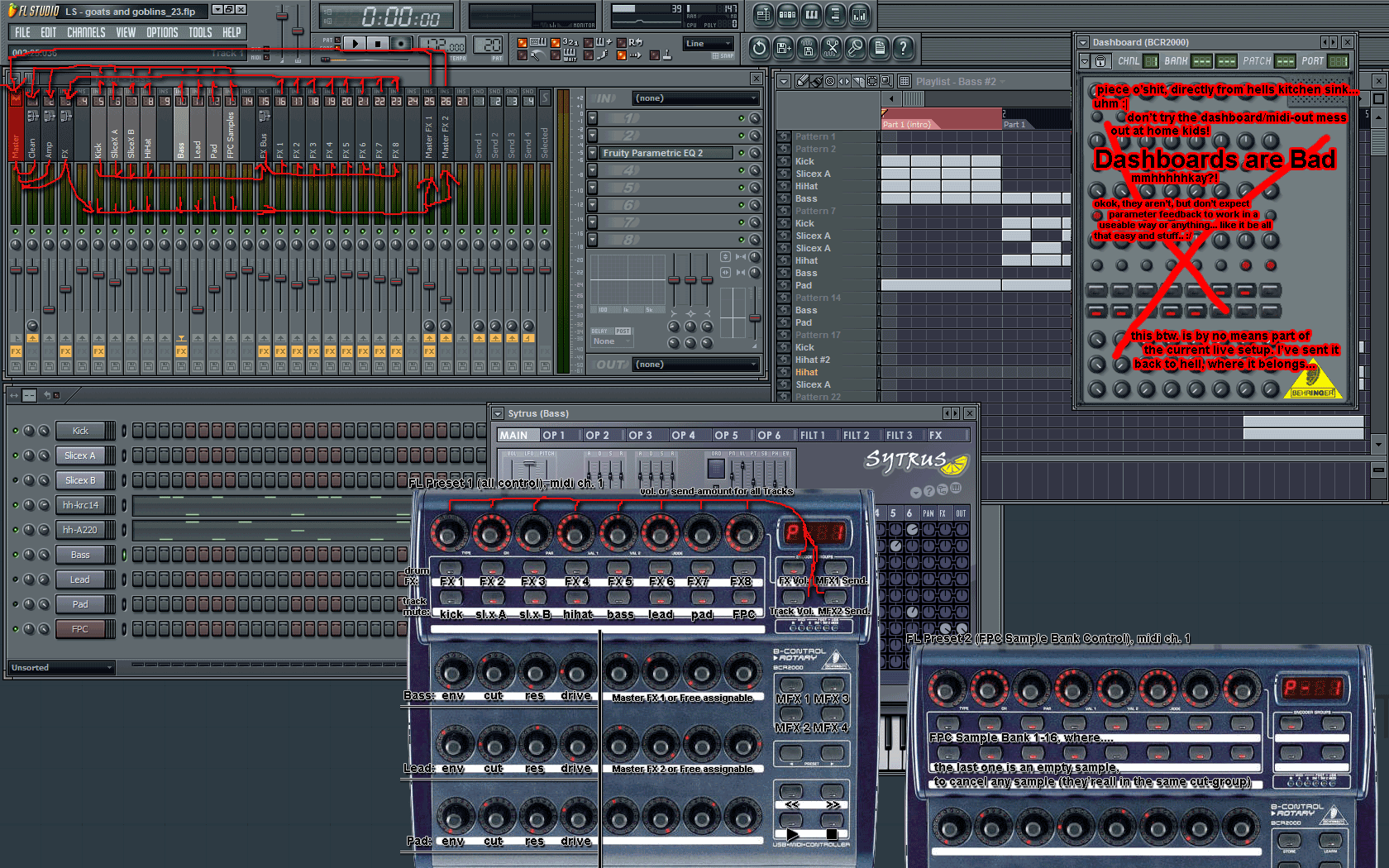Open the Line shape dropdown in the toolbar
The image size is (1389, 868).
click(x=708, y=43)
